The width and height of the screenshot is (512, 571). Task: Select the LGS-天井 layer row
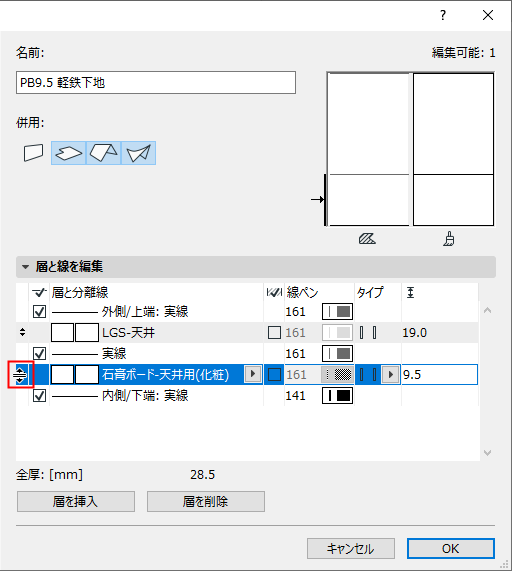(x=247, y=332)
